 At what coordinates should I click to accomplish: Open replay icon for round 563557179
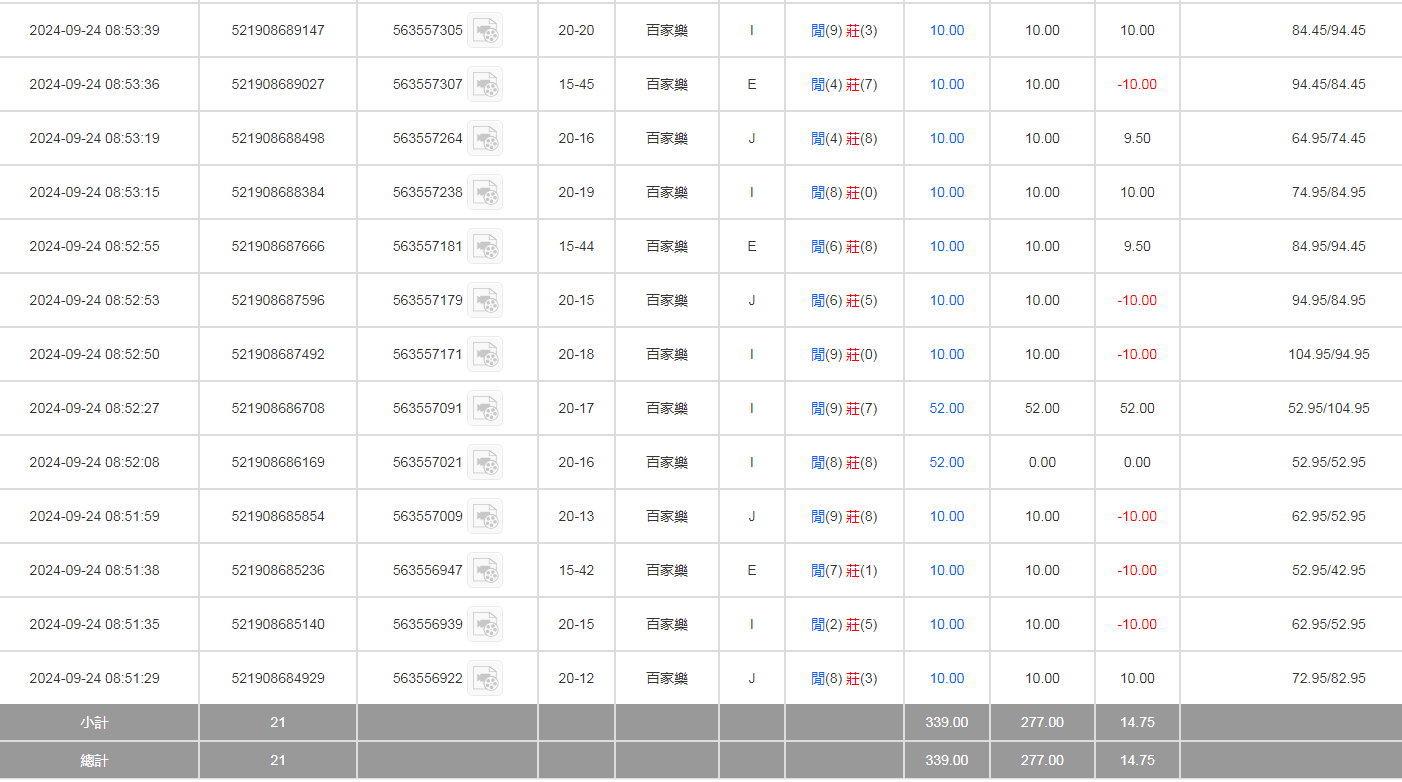[x=485, y=301]
